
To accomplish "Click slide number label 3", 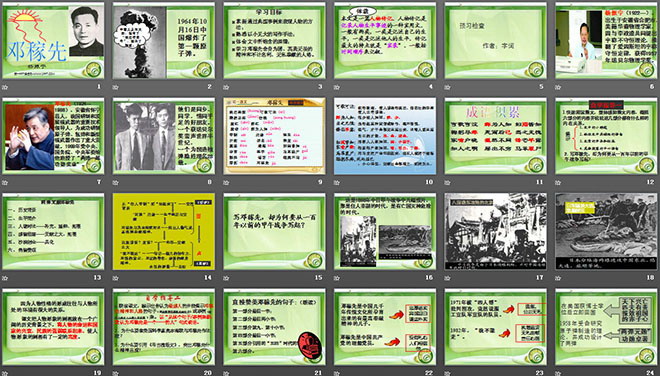I will click(320, 87).
